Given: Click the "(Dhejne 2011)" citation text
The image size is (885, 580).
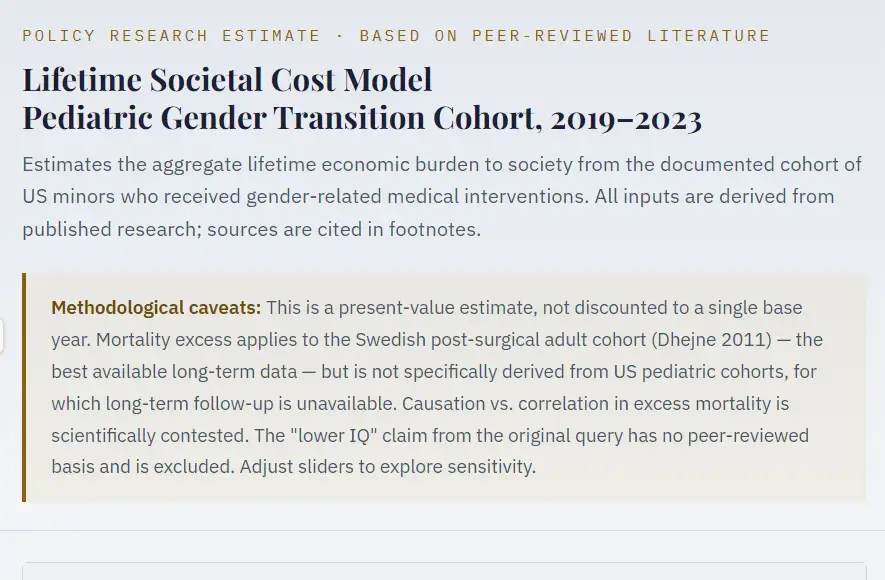Looking at the screenshot, I should [x=712, y=340].
